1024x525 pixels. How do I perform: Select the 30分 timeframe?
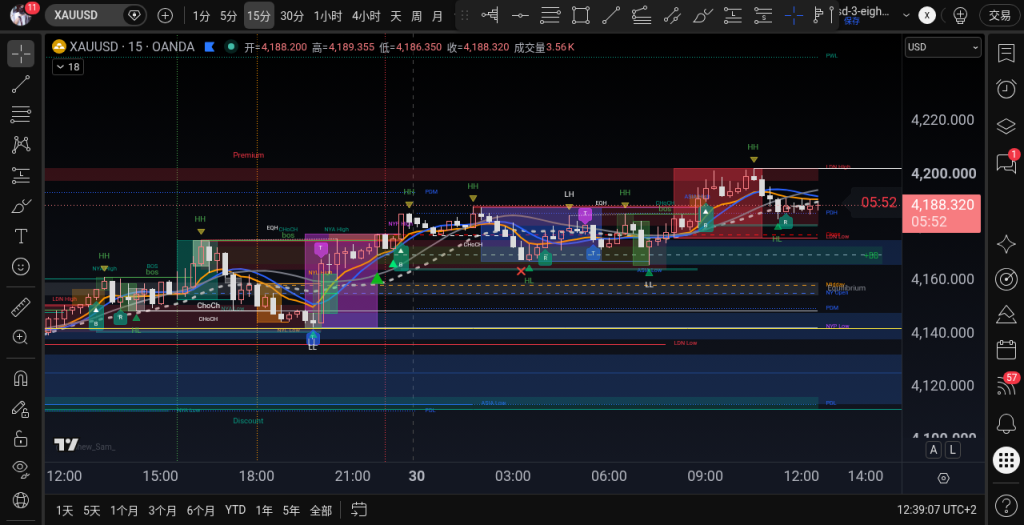[x=292, y=16]
